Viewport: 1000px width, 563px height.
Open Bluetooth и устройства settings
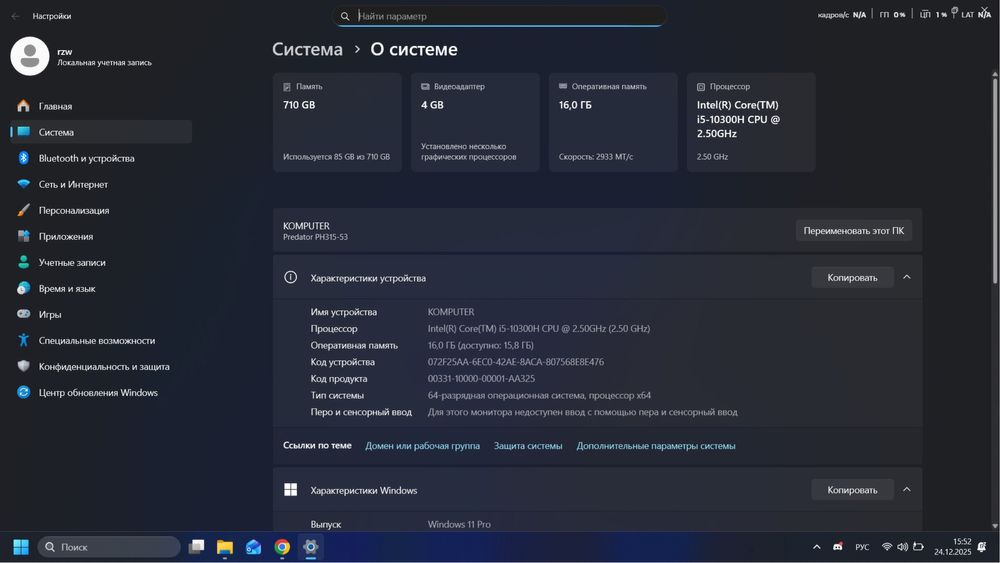click(101, 158)
